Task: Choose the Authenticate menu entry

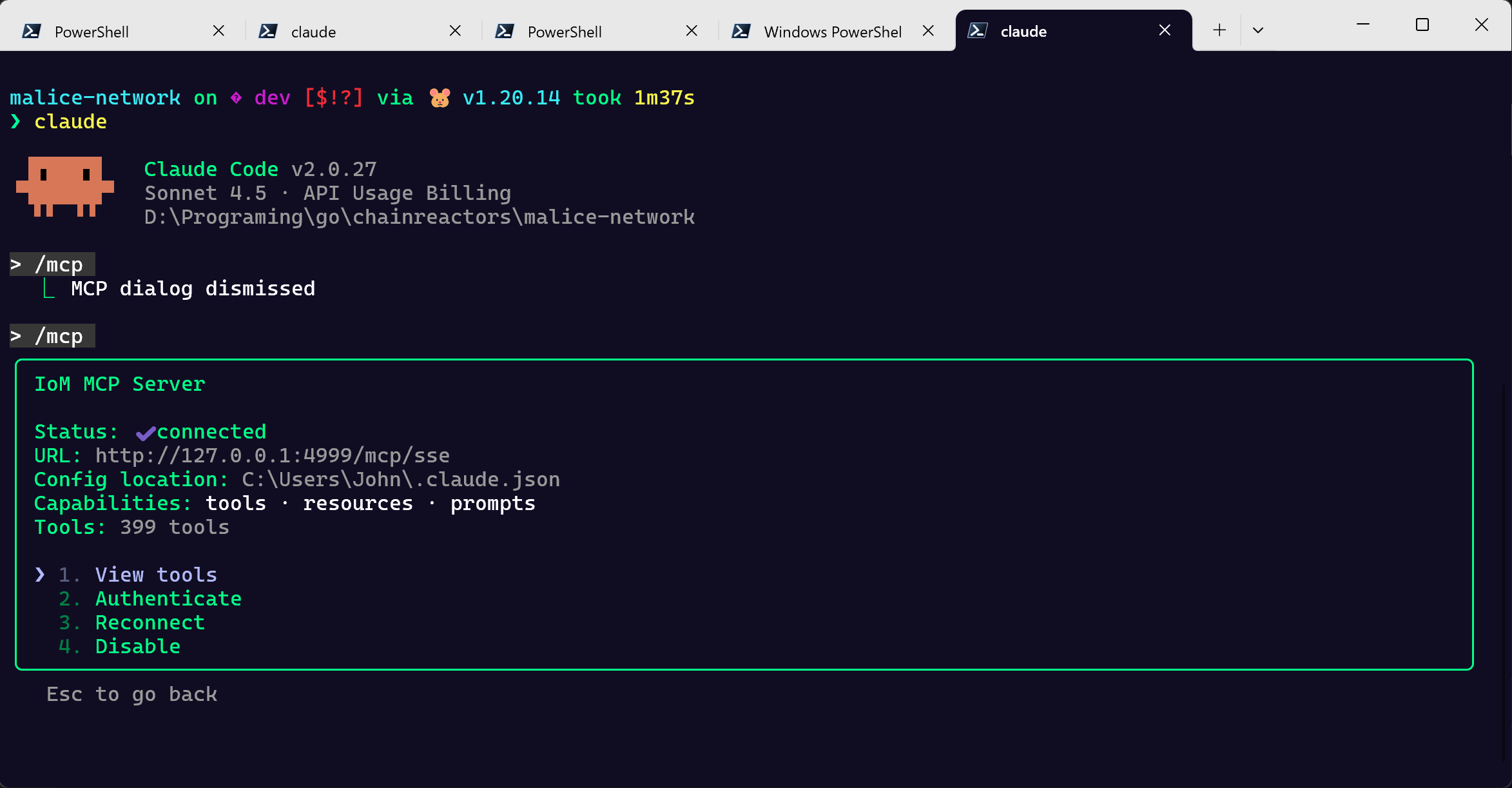Action: pyautogui.click(x=168, y=598)
